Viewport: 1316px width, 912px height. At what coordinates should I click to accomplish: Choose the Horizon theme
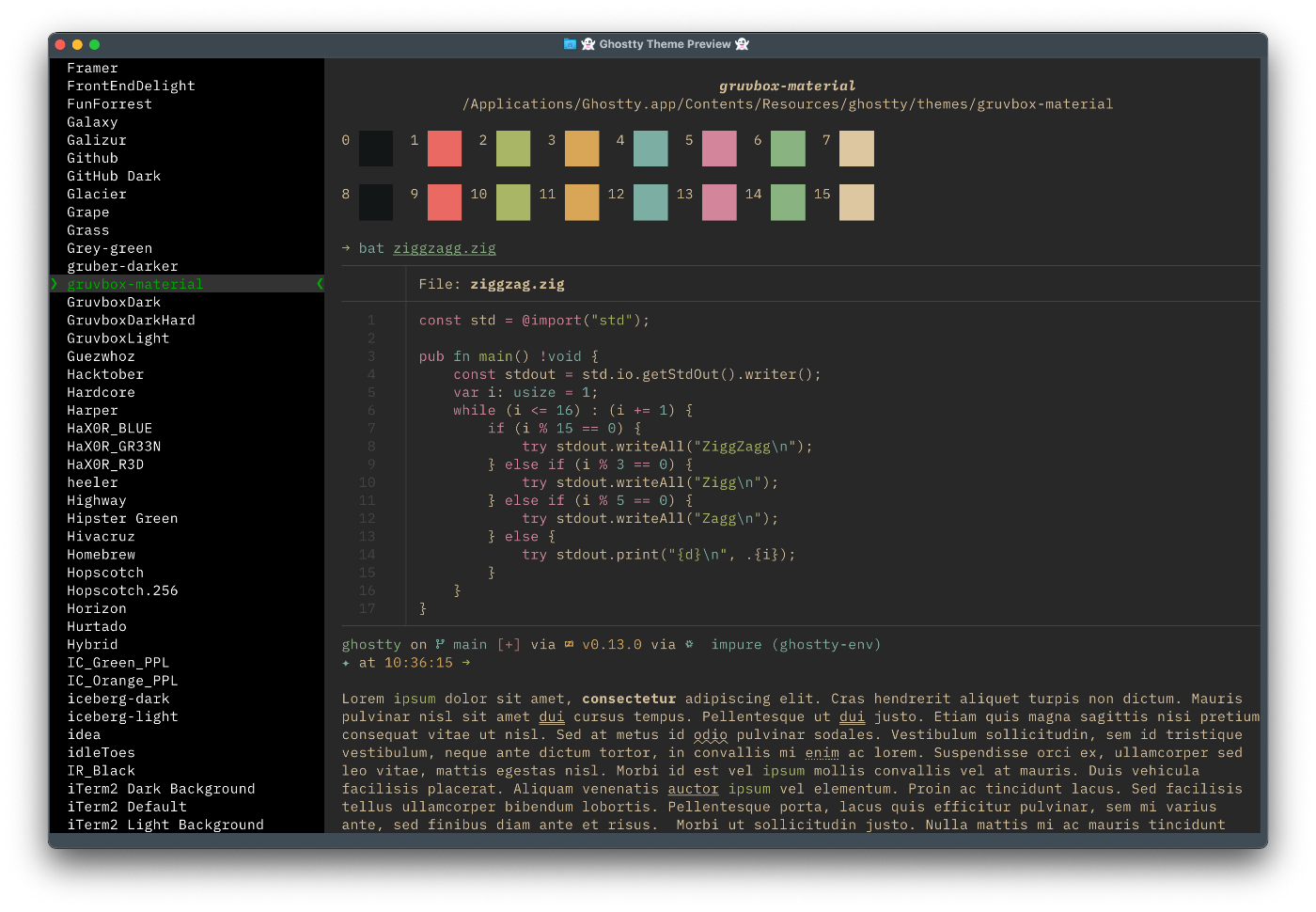[x=97, y=608]
